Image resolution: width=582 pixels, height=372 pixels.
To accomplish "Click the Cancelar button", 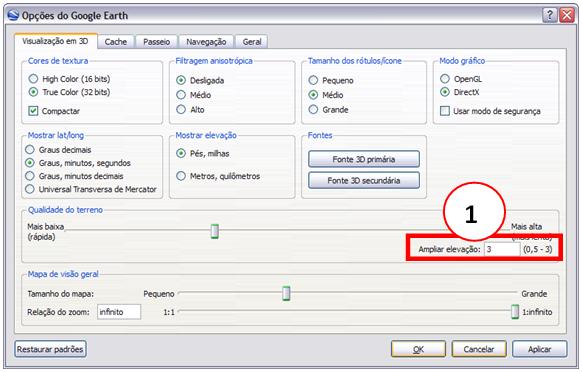I will (479, 349).
